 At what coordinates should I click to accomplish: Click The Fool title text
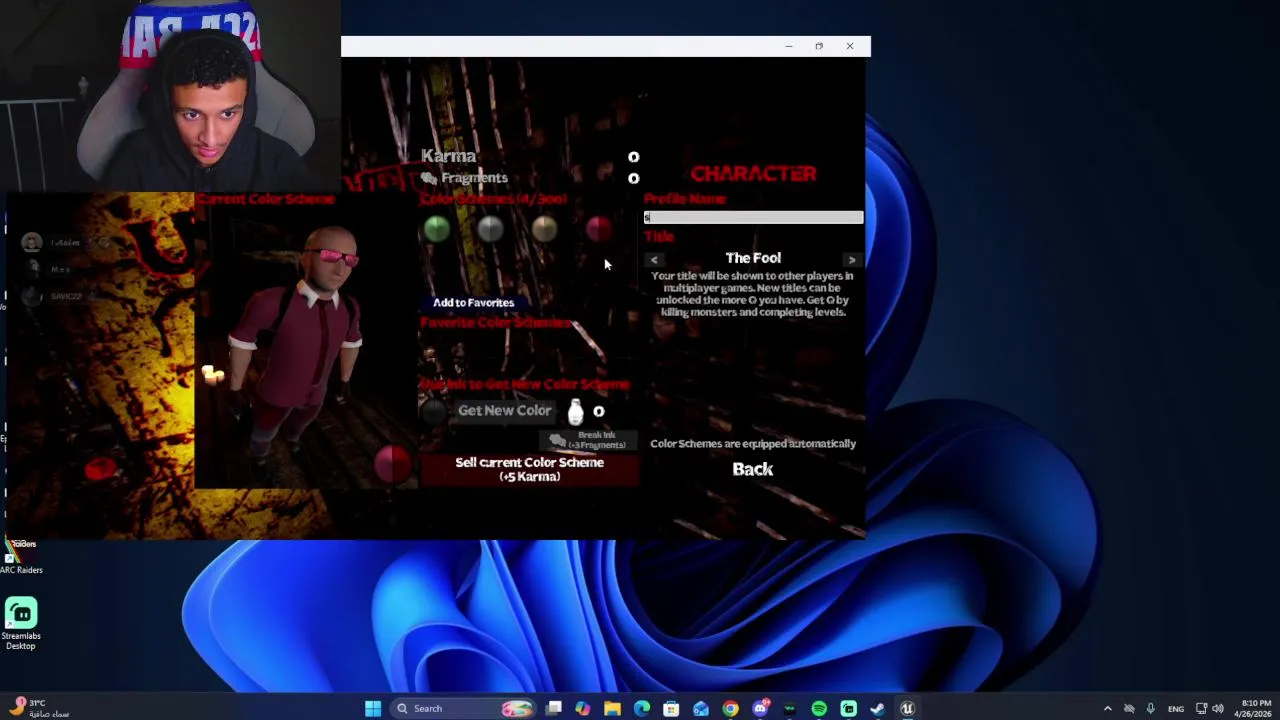click(753, 258)
